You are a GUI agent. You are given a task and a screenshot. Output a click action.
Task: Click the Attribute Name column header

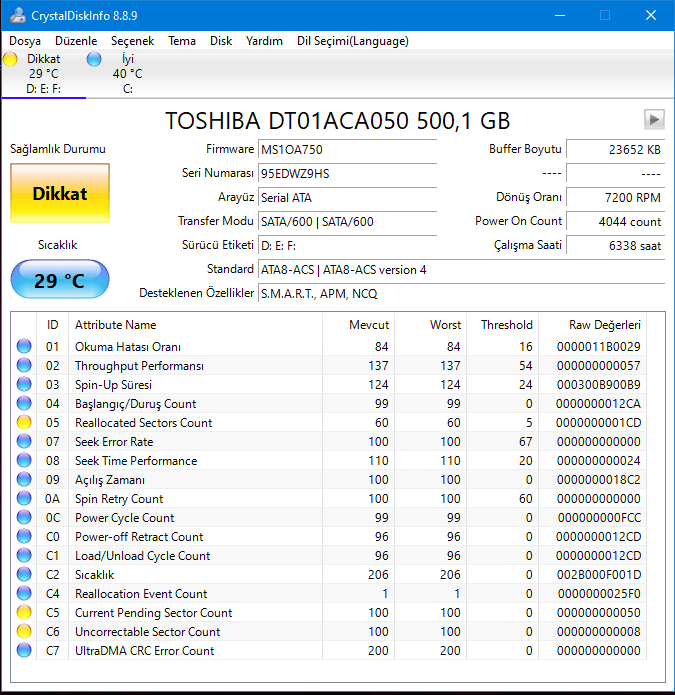pos(195,325)
